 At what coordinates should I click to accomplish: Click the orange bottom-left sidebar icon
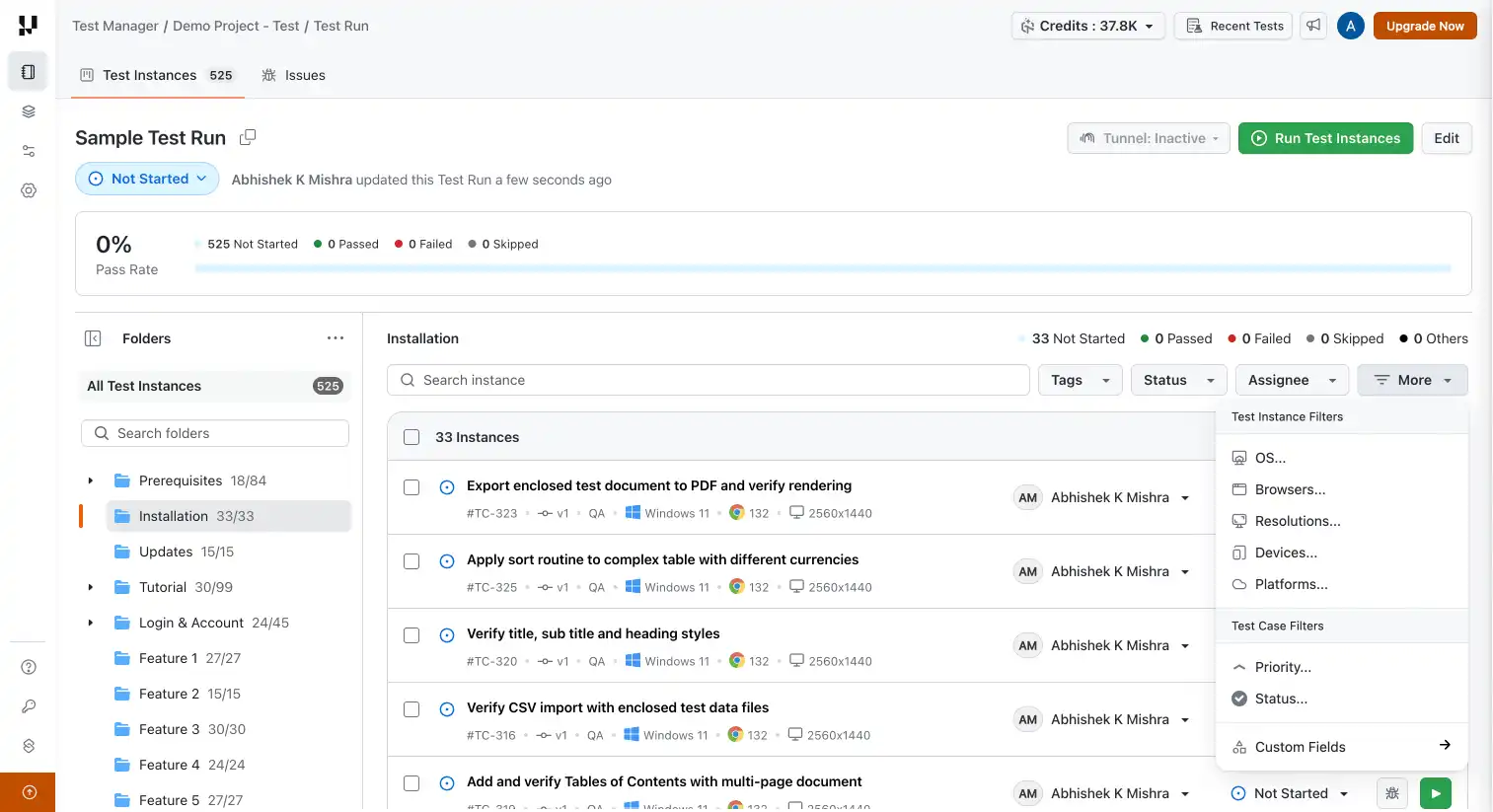point(28,791)
